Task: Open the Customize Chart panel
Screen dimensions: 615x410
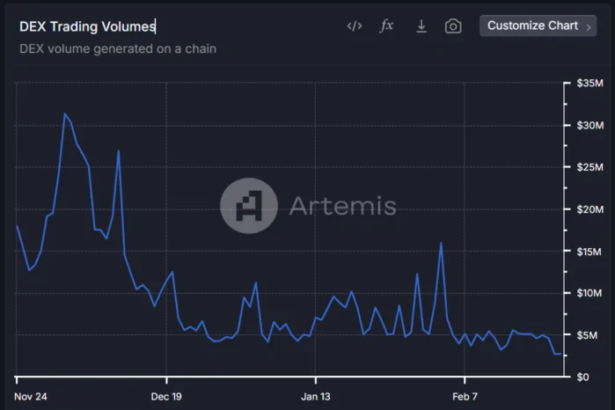Action: (x=538, y=26)
